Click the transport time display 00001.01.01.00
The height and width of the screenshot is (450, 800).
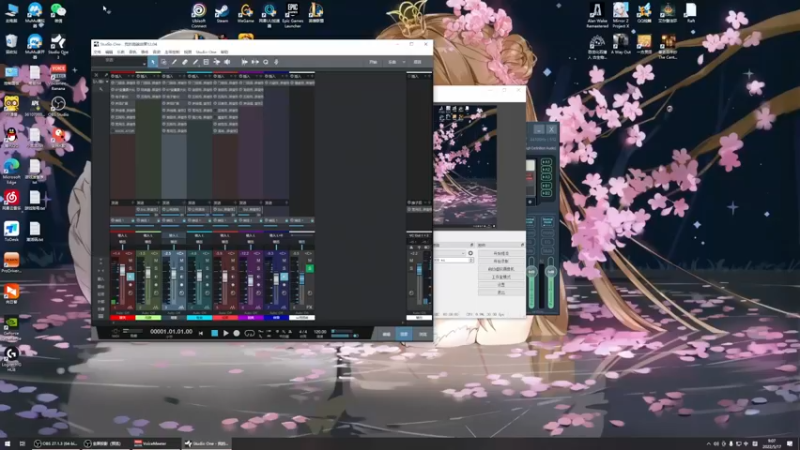coord(171,332)
